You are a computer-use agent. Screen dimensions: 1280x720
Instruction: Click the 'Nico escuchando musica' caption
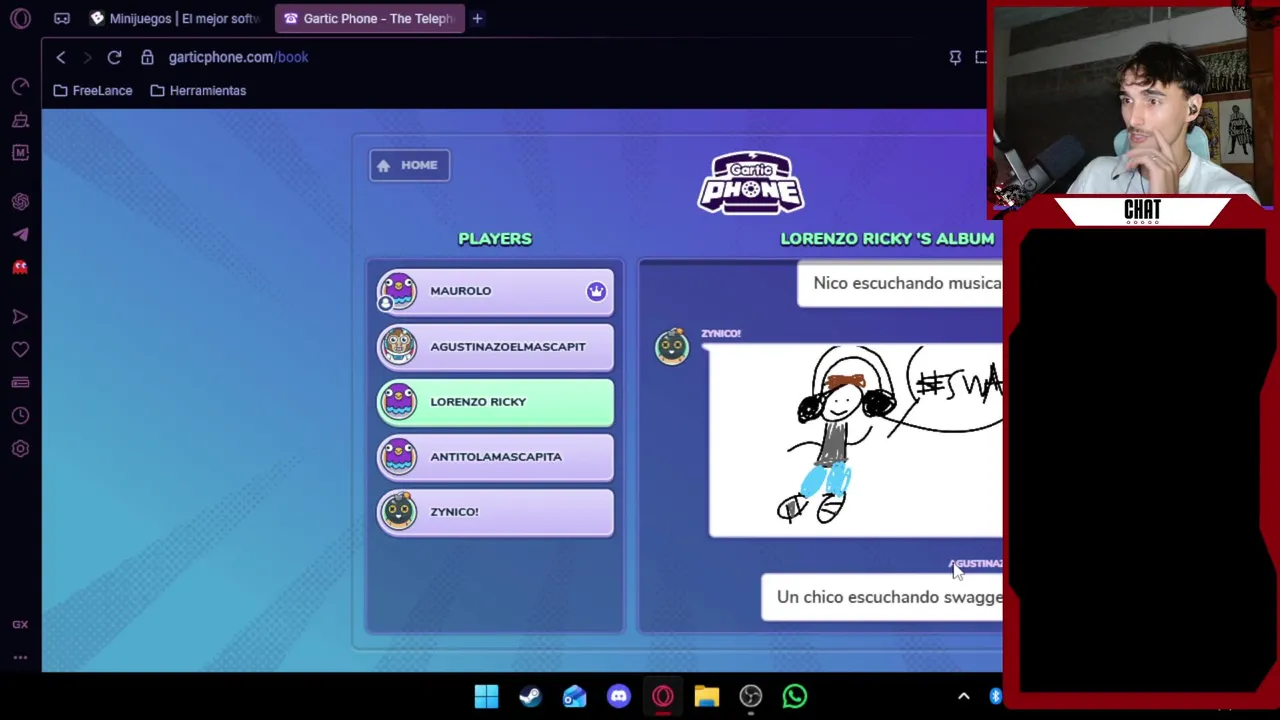pyautogui.click(x=900, y=283)
